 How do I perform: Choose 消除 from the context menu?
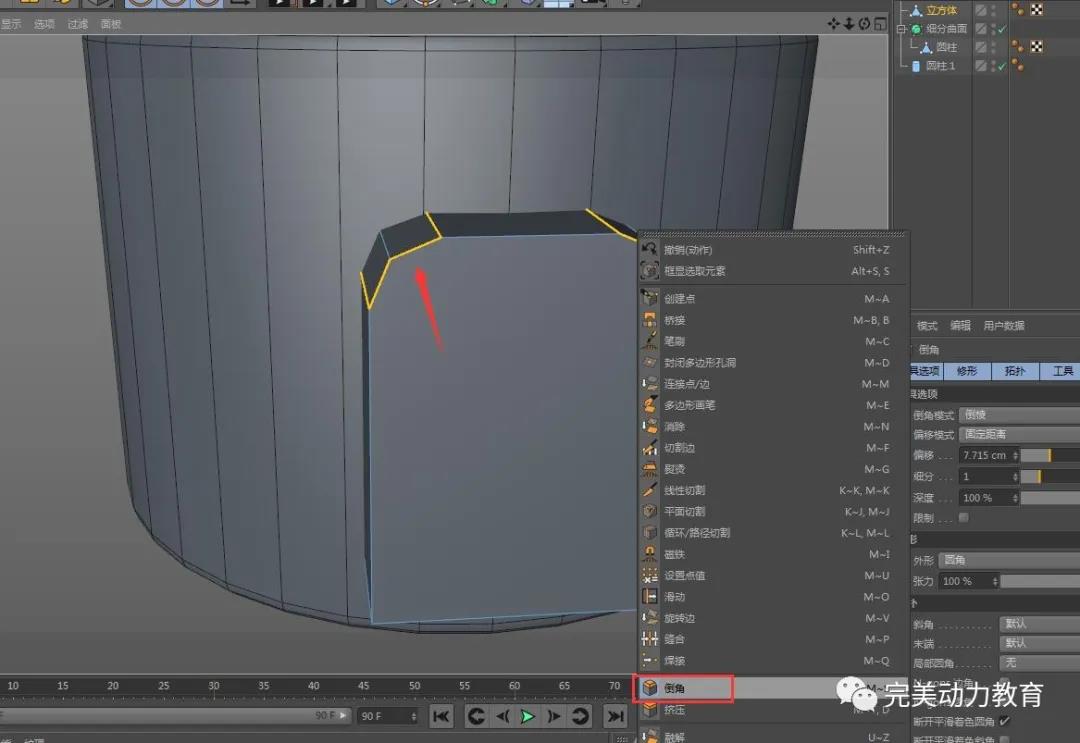pyautogui.click(x=675, y=427)
